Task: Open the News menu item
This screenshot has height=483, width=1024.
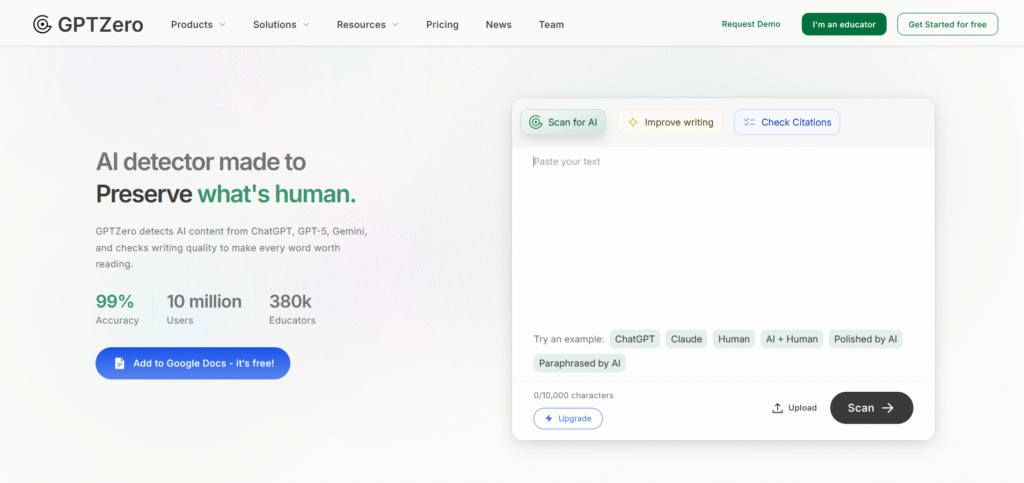Action: pos(498,24)
